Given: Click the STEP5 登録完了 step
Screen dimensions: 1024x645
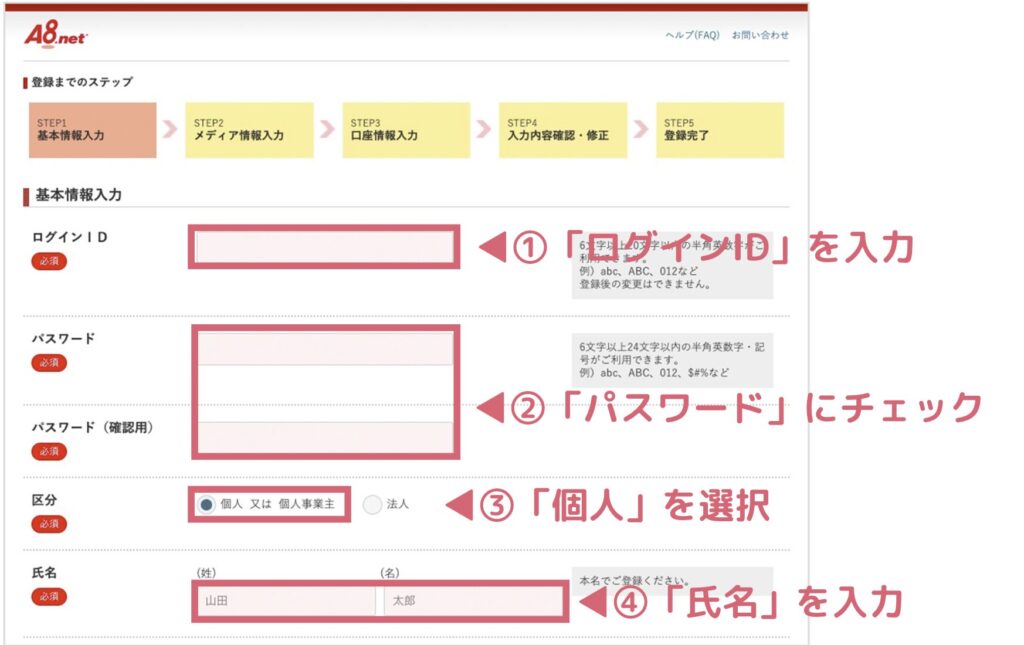Looking at the screenshot, I should click(720, 130).
